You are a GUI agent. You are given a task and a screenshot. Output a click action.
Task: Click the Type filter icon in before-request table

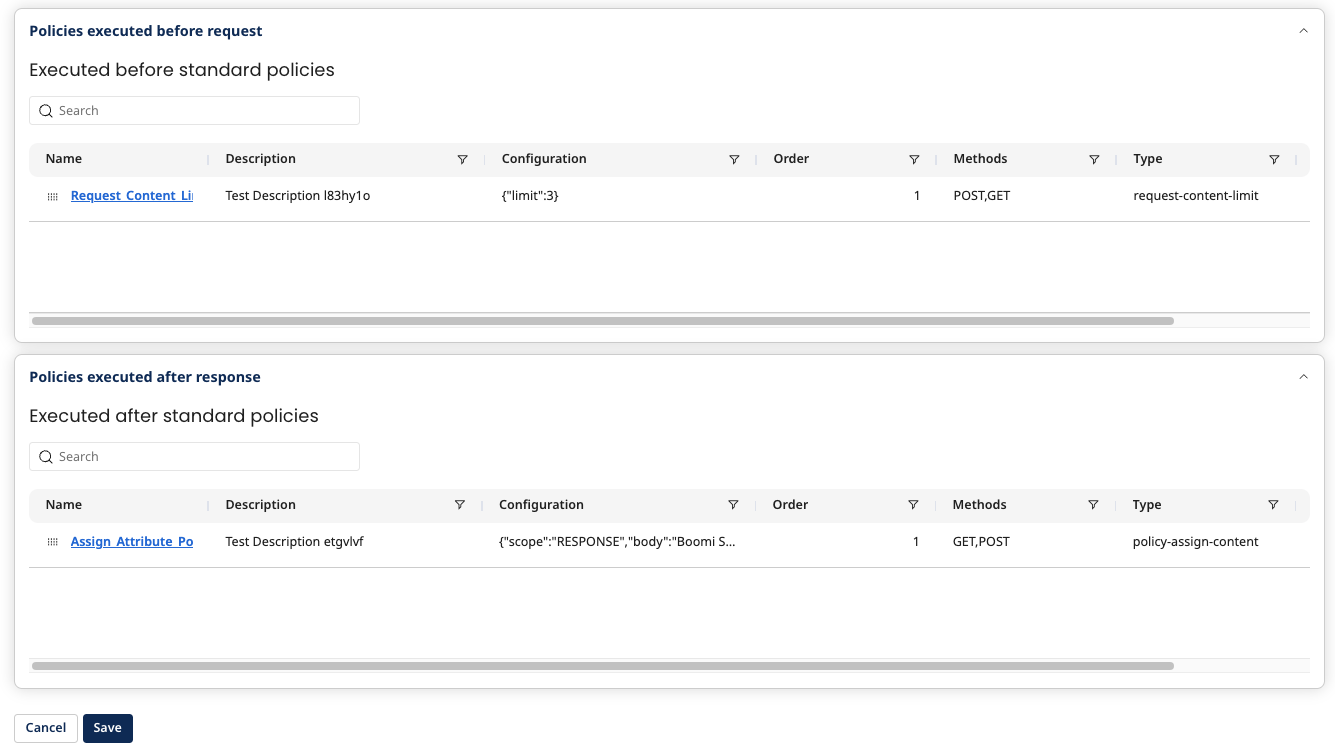[x=1274, y=159]
